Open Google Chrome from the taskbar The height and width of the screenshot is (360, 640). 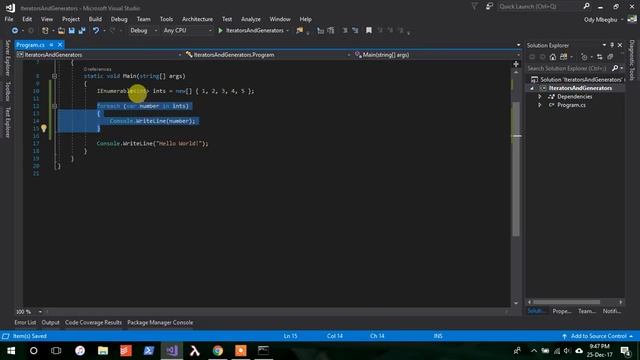218,351
